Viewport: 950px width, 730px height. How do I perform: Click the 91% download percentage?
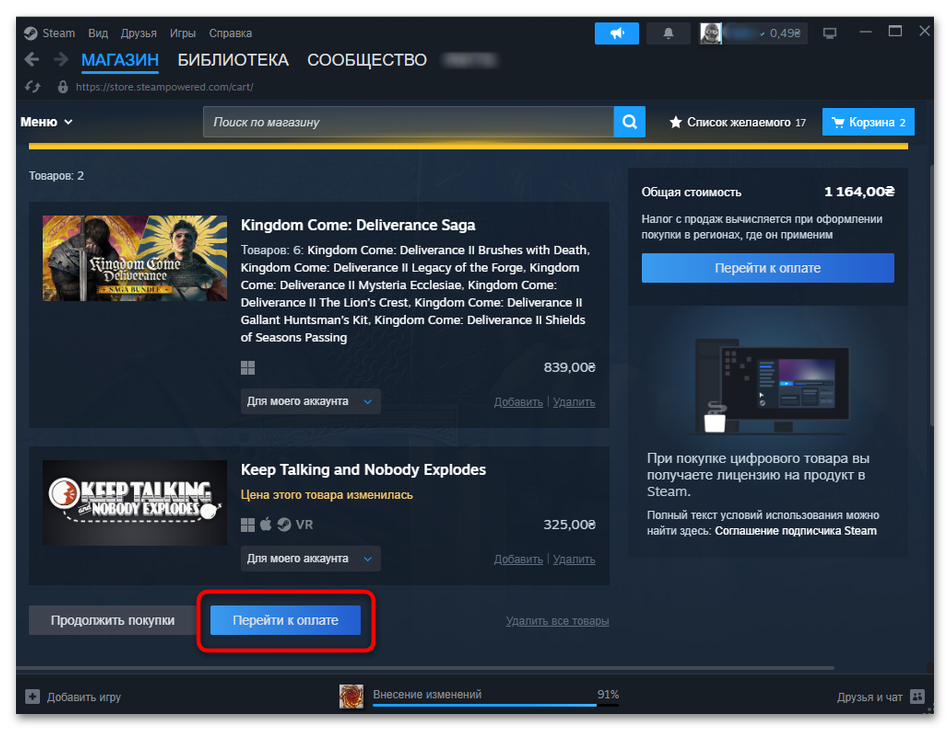[x=608, y=694]
